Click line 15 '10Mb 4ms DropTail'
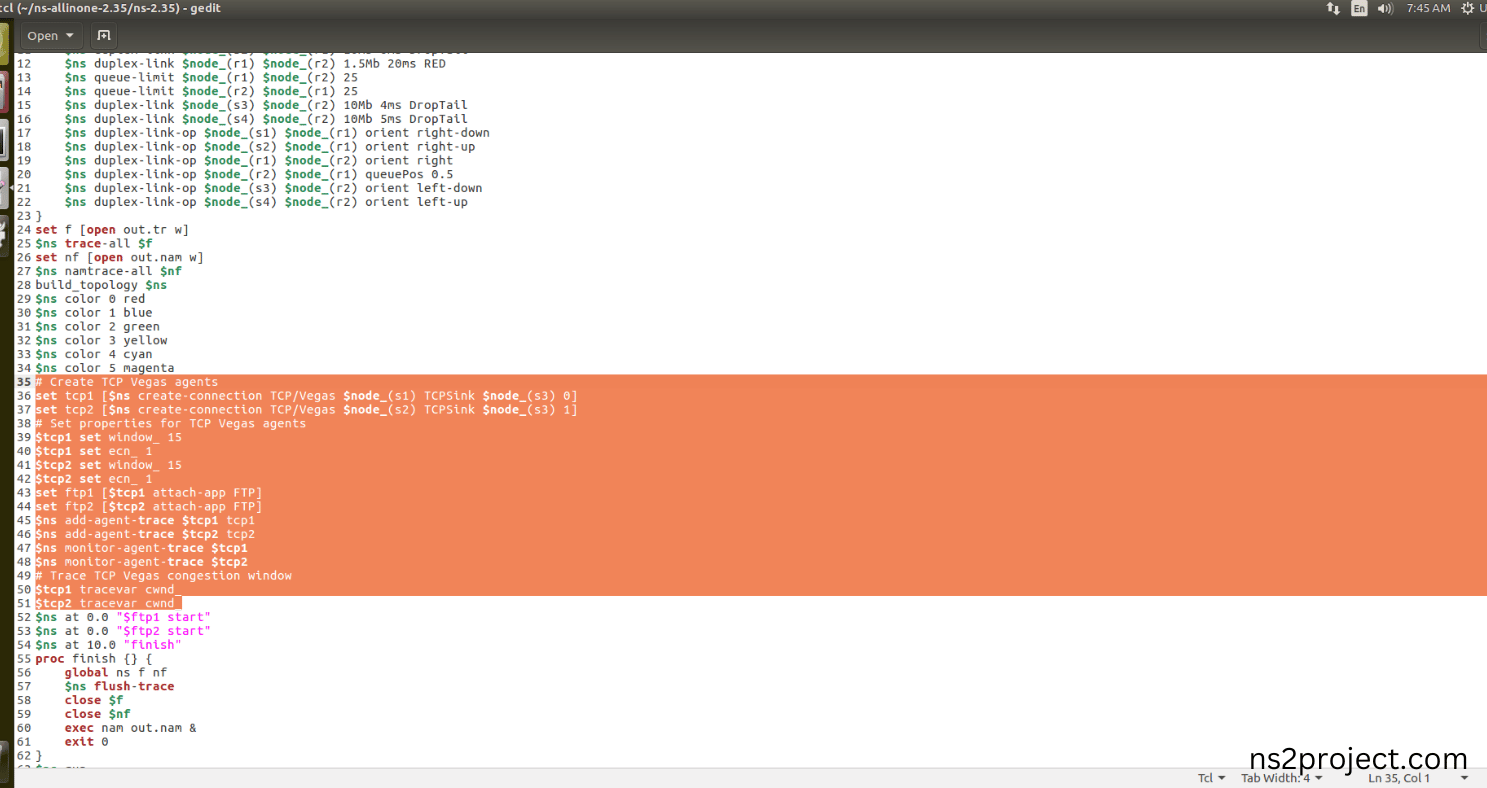Screen dimensions: 1487x788 click(x=265, y=105)
